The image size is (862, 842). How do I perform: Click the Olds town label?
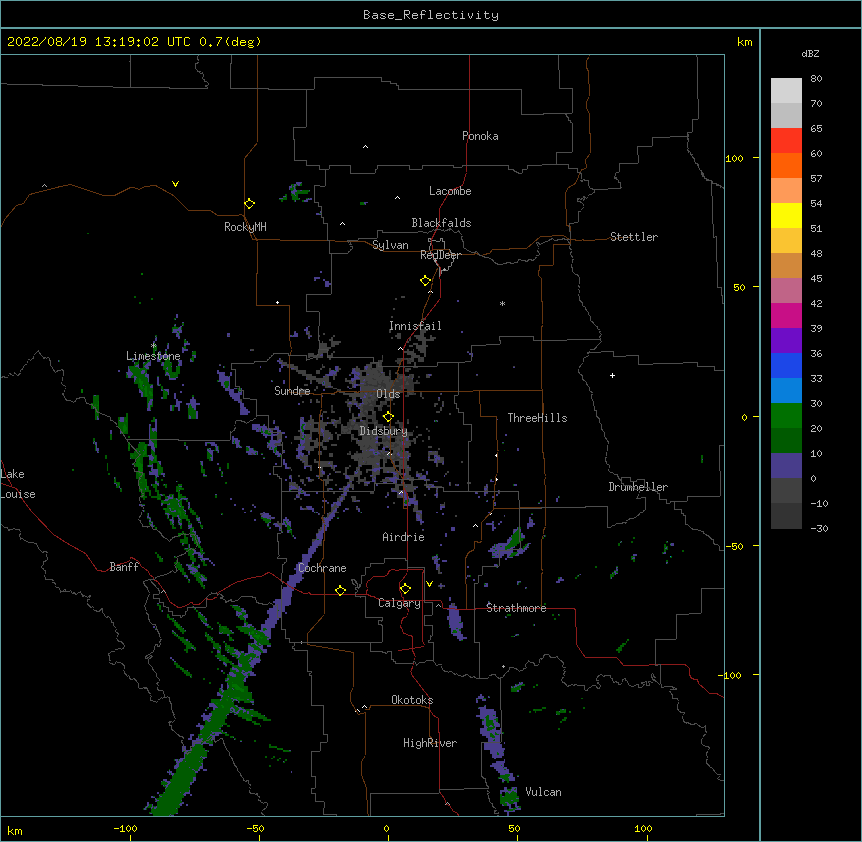click(388, 394)
